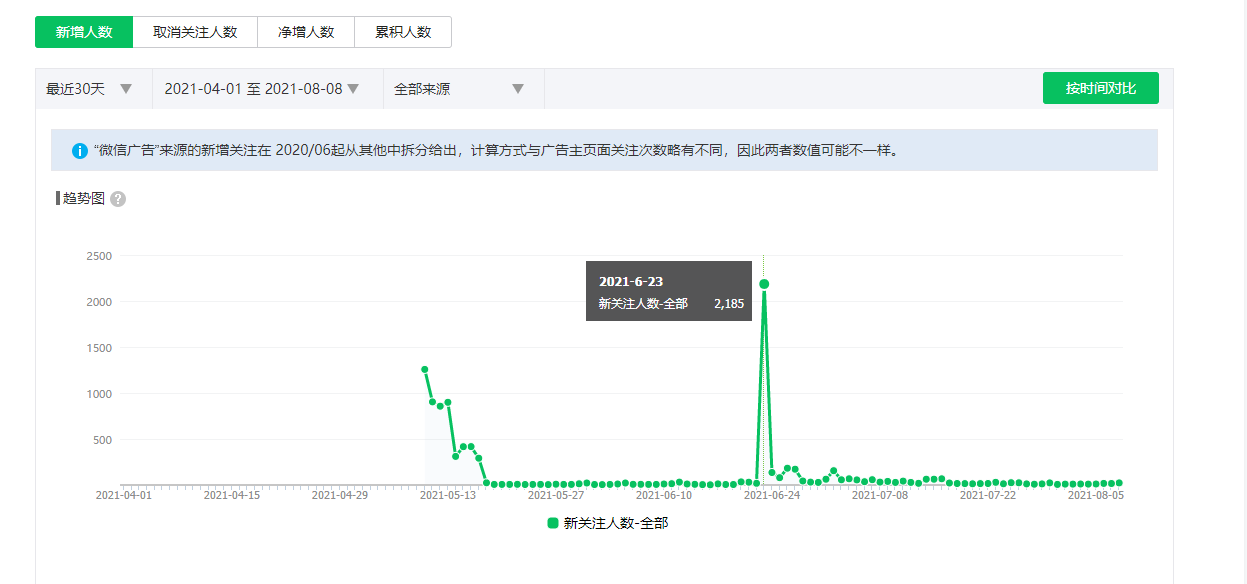The width and height of the screenshot is (1247, 584).
Task: Expand the 最近30天 time range dropdown
Action: pyautogui.click(x=90, y=89)
